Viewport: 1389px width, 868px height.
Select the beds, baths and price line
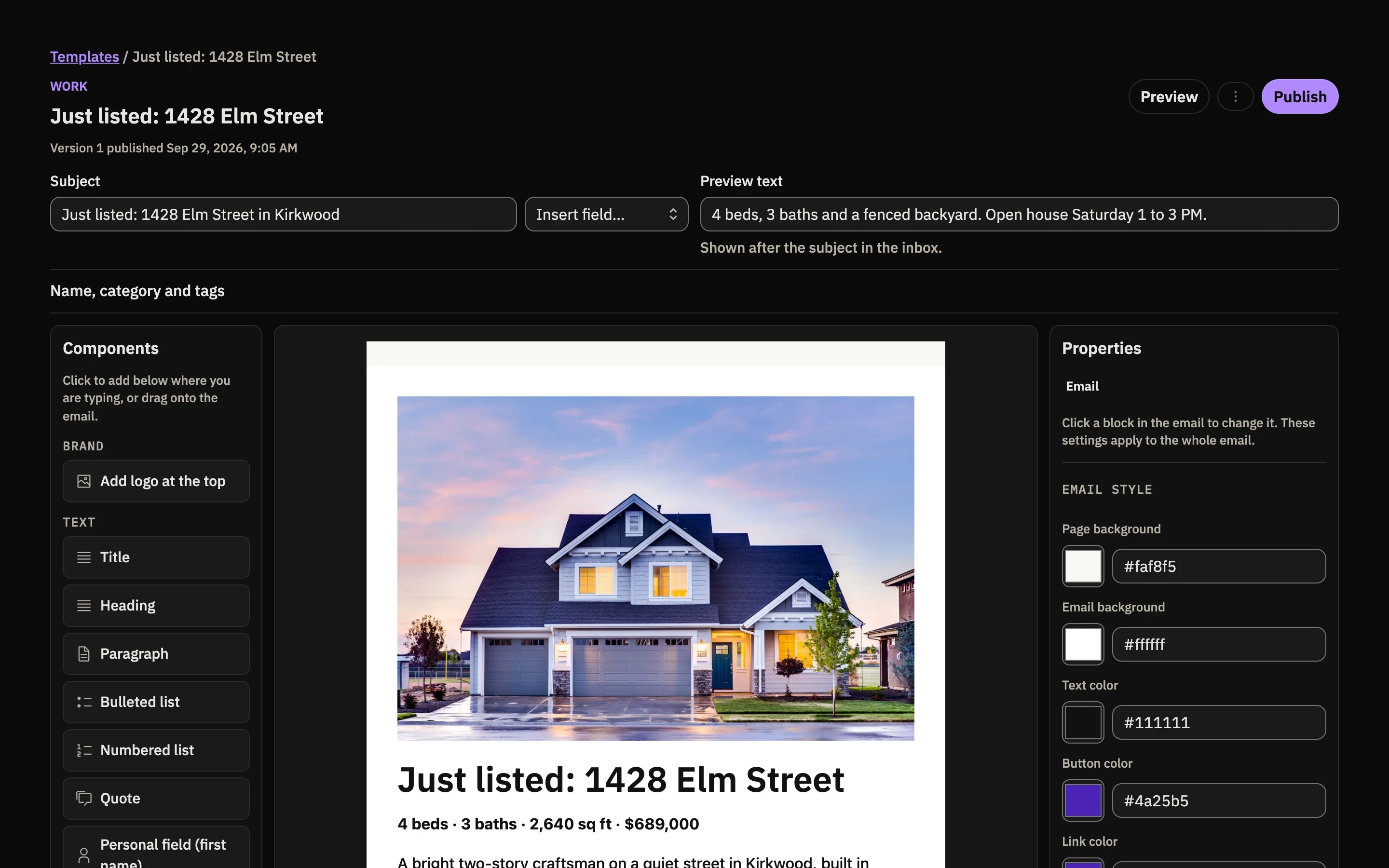click(x=548, y=824)
